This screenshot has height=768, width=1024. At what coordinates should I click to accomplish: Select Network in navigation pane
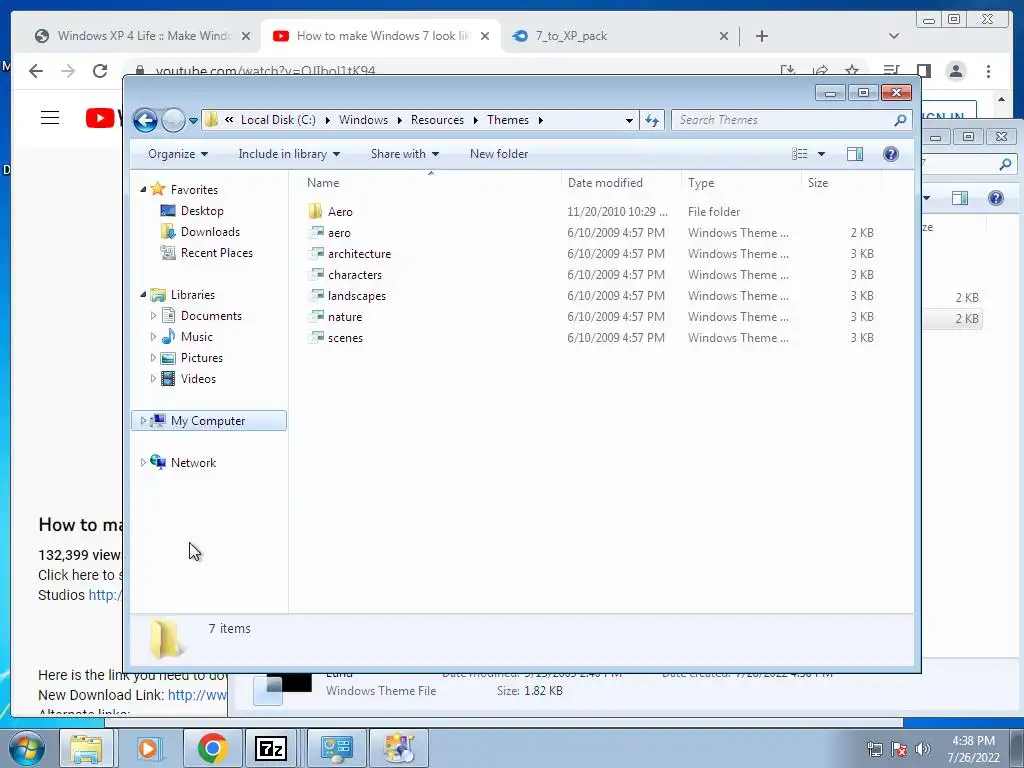coord(193,462)
